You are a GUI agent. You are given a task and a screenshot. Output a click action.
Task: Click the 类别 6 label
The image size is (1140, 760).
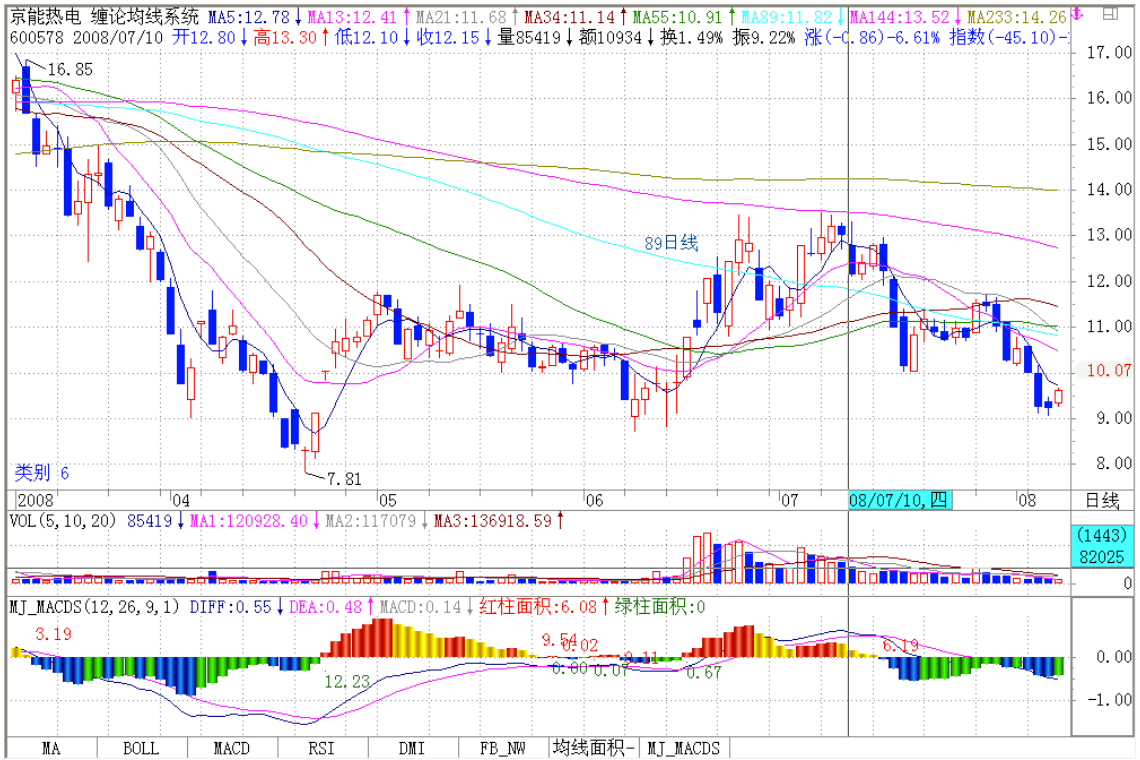coord(41,473)
